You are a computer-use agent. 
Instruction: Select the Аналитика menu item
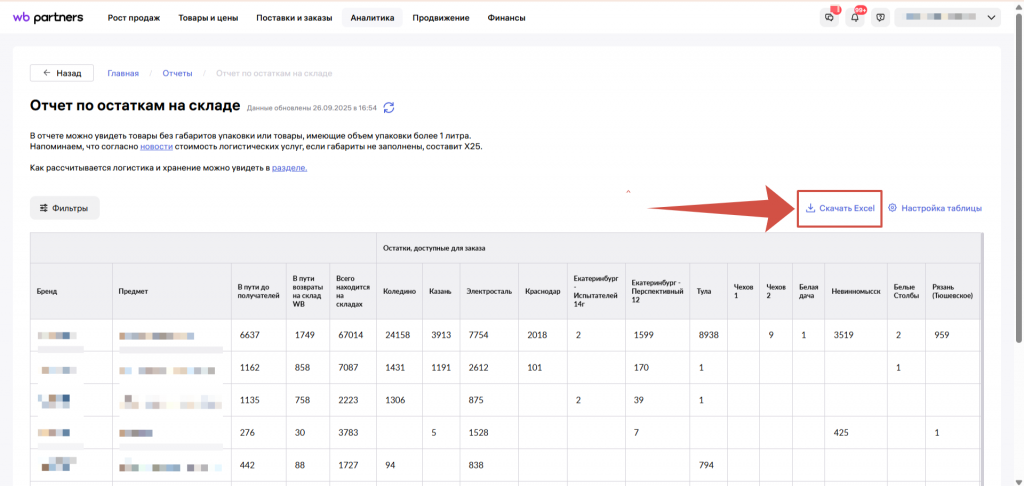(x=372, y=18)
